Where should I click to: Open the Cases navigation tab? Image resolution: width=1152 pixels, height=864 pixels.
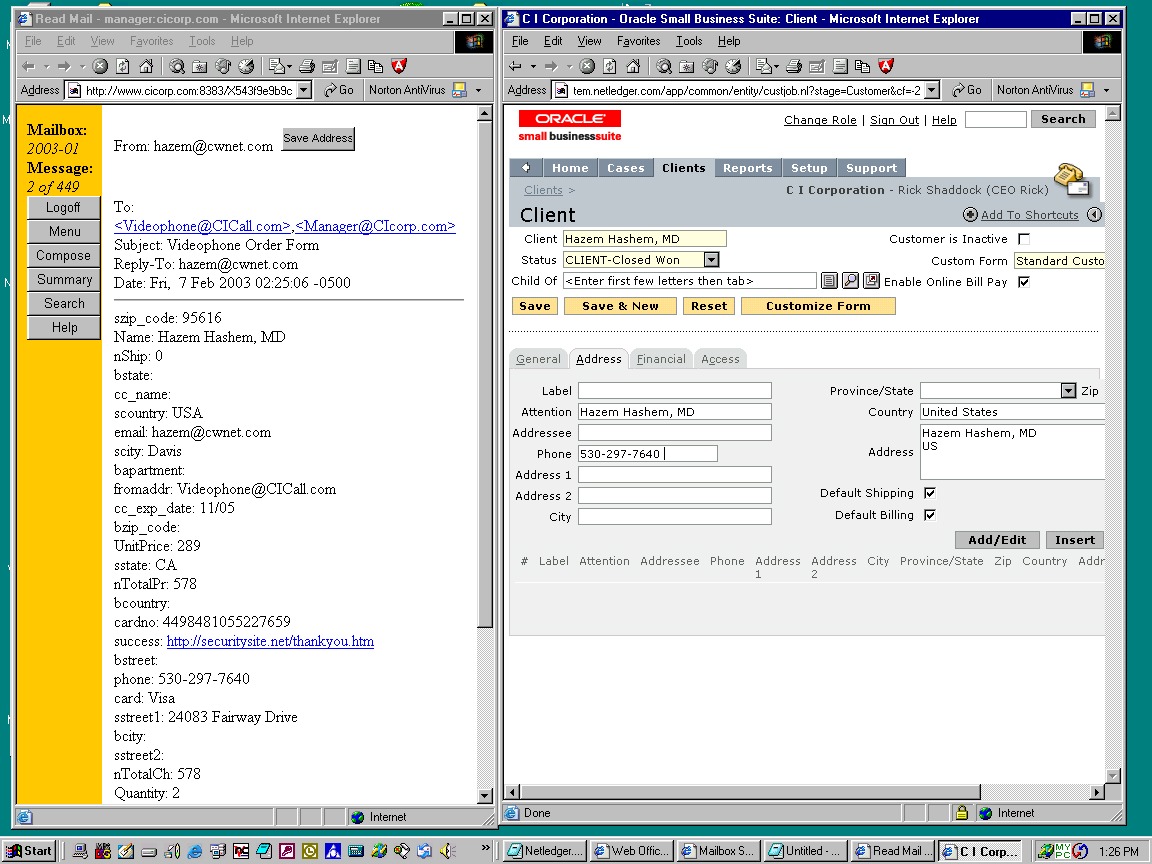[x=625, y=168]
